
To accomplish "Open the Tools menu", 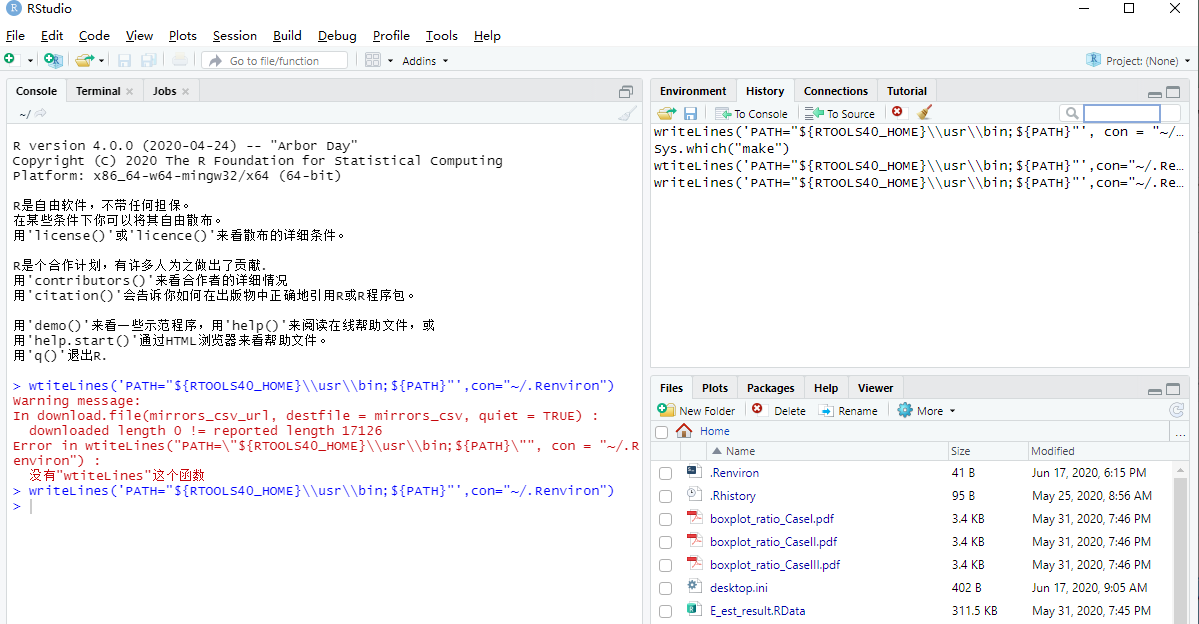I will [x=441, y=35].
